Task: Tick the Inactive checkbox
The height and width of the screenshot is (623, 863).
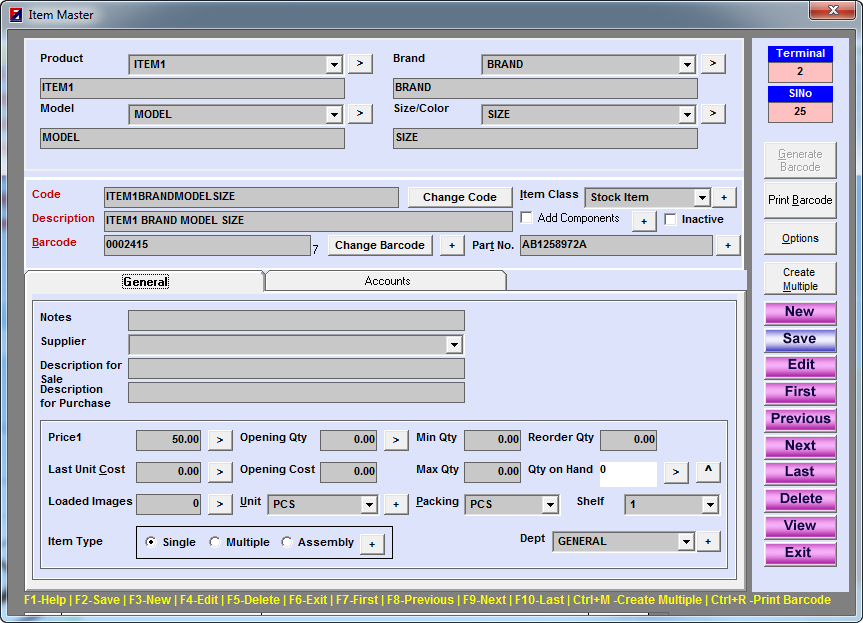Action: (671, 220)
